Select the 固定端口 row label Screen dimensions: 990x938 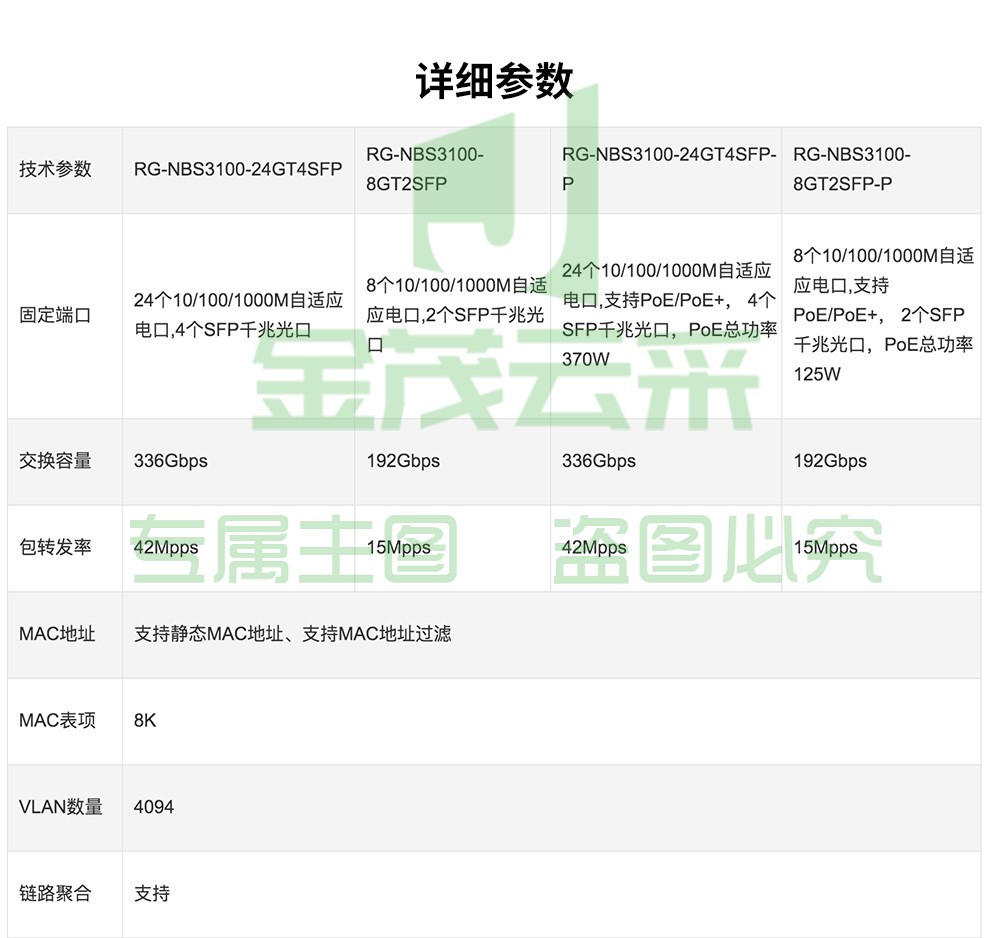56,315
